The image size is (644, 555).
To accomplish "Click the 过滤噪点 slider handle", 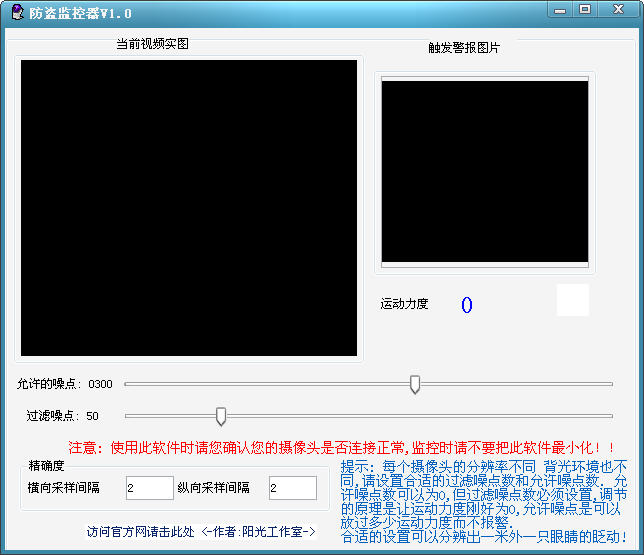I will tap(221, 416).
